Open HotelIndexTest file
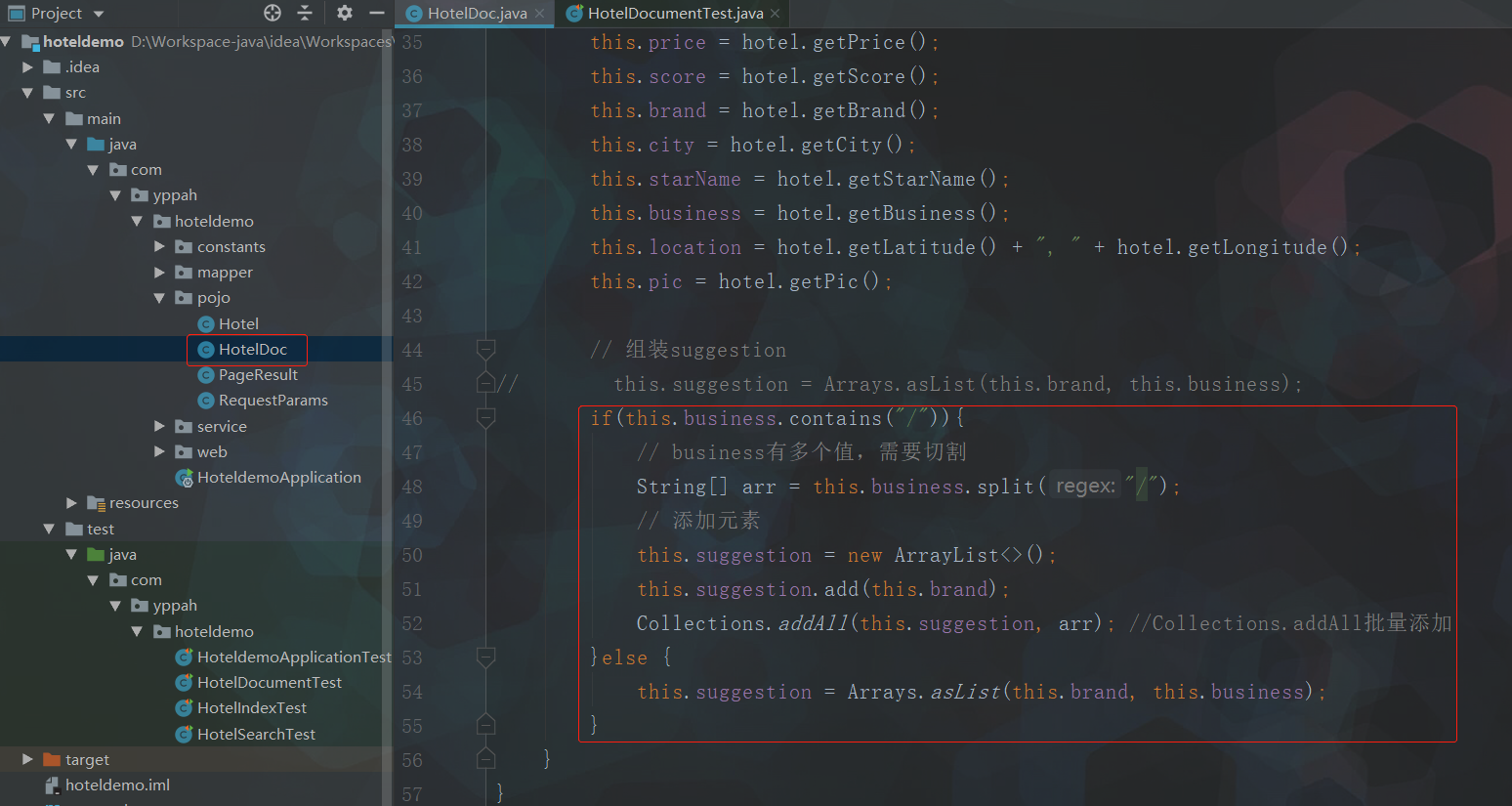Image resolution: width=1512 pixels, height=806 pixels. 252,708
